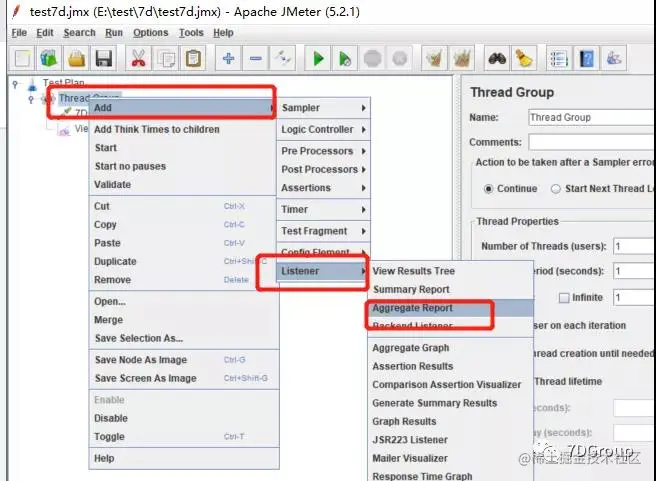Click the Cut scissors toolbar icon
This screenshot has width=656, height=481.
[138, 59]
